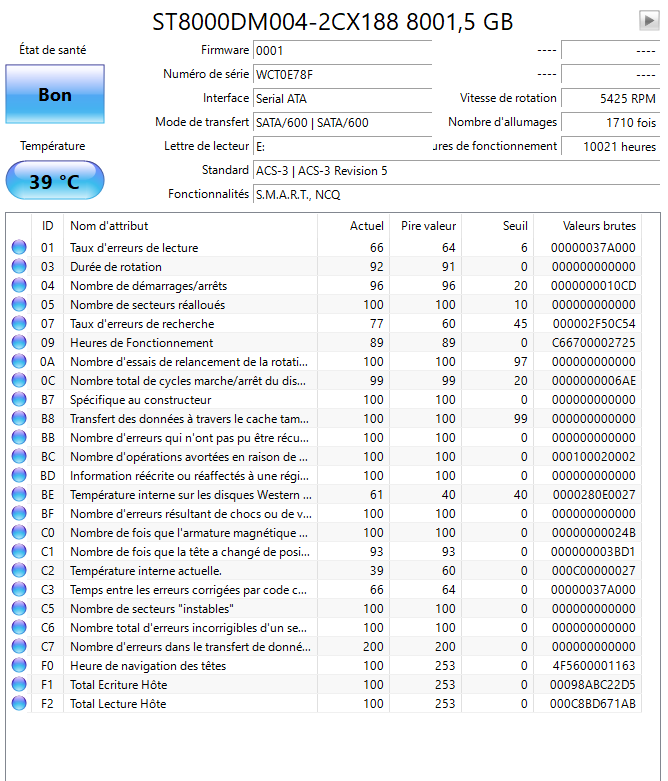Click the 39 °C temperature indicator

coord(55,181)
